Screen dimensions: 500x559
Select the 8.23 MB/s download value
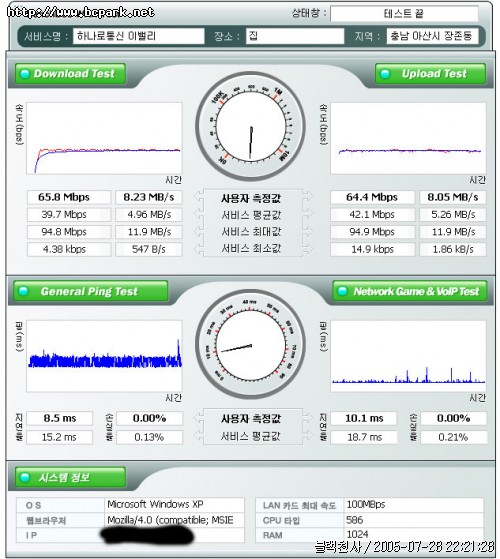[x=149, y=197]
